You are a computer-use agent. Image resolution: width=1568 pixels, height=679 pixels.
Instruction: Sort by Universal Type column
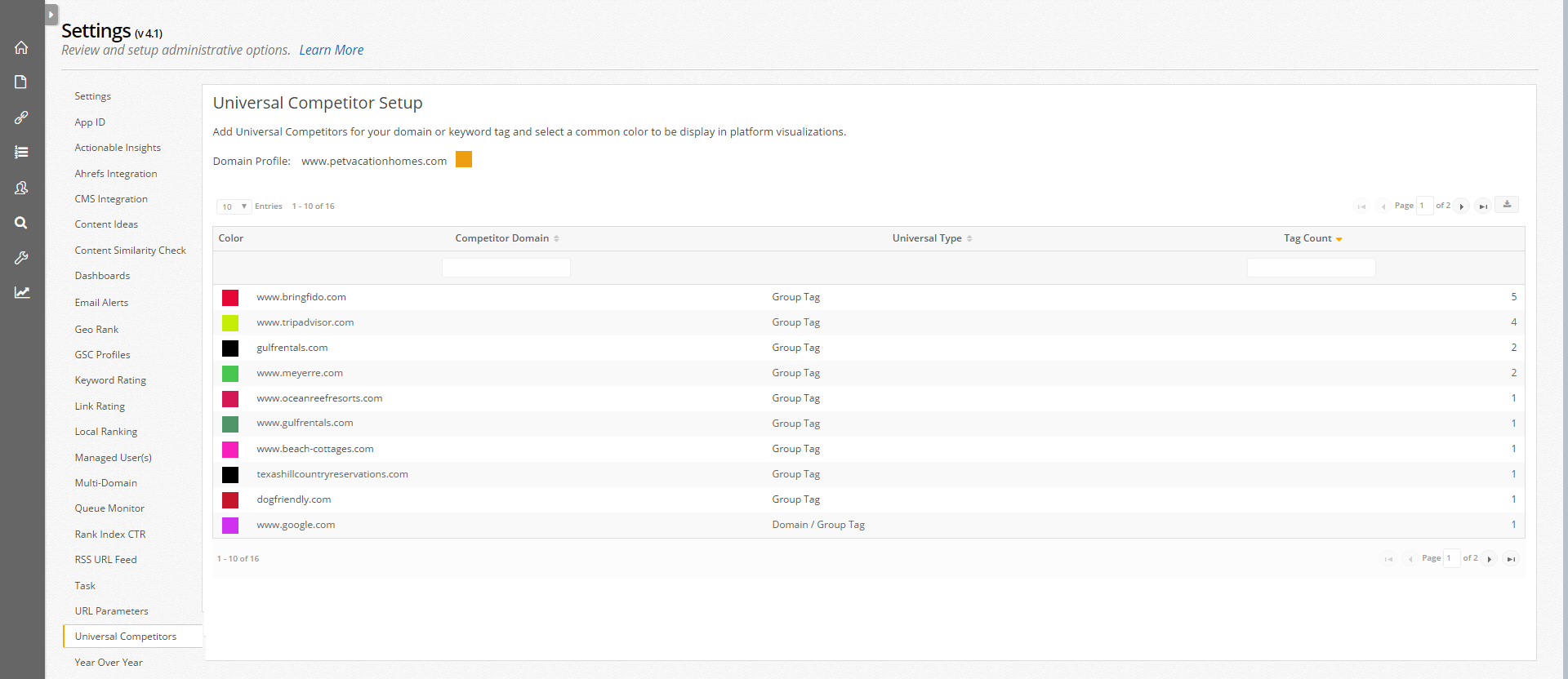pos(932,238)
